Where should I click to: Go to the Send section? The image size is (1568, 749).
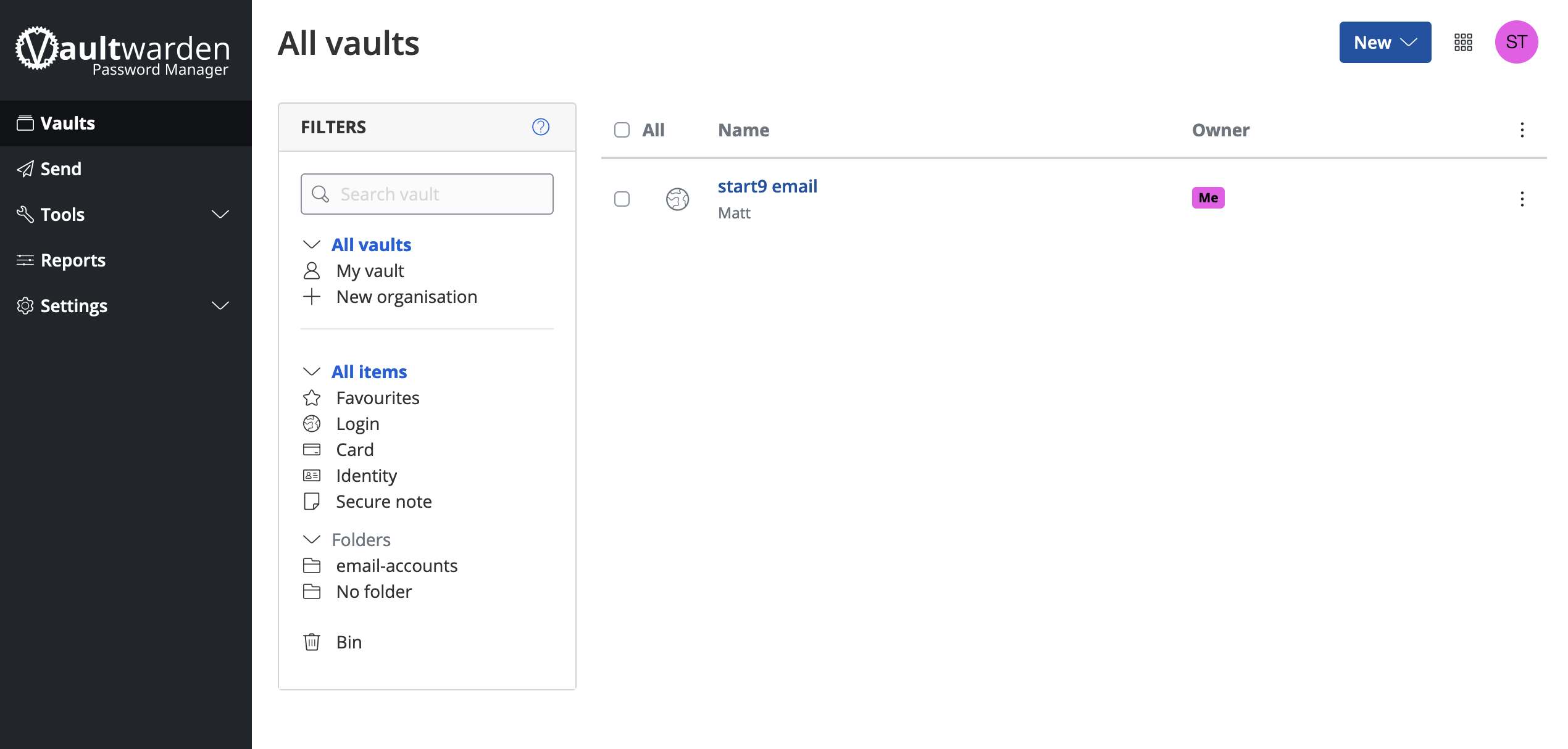pos(60,169)
